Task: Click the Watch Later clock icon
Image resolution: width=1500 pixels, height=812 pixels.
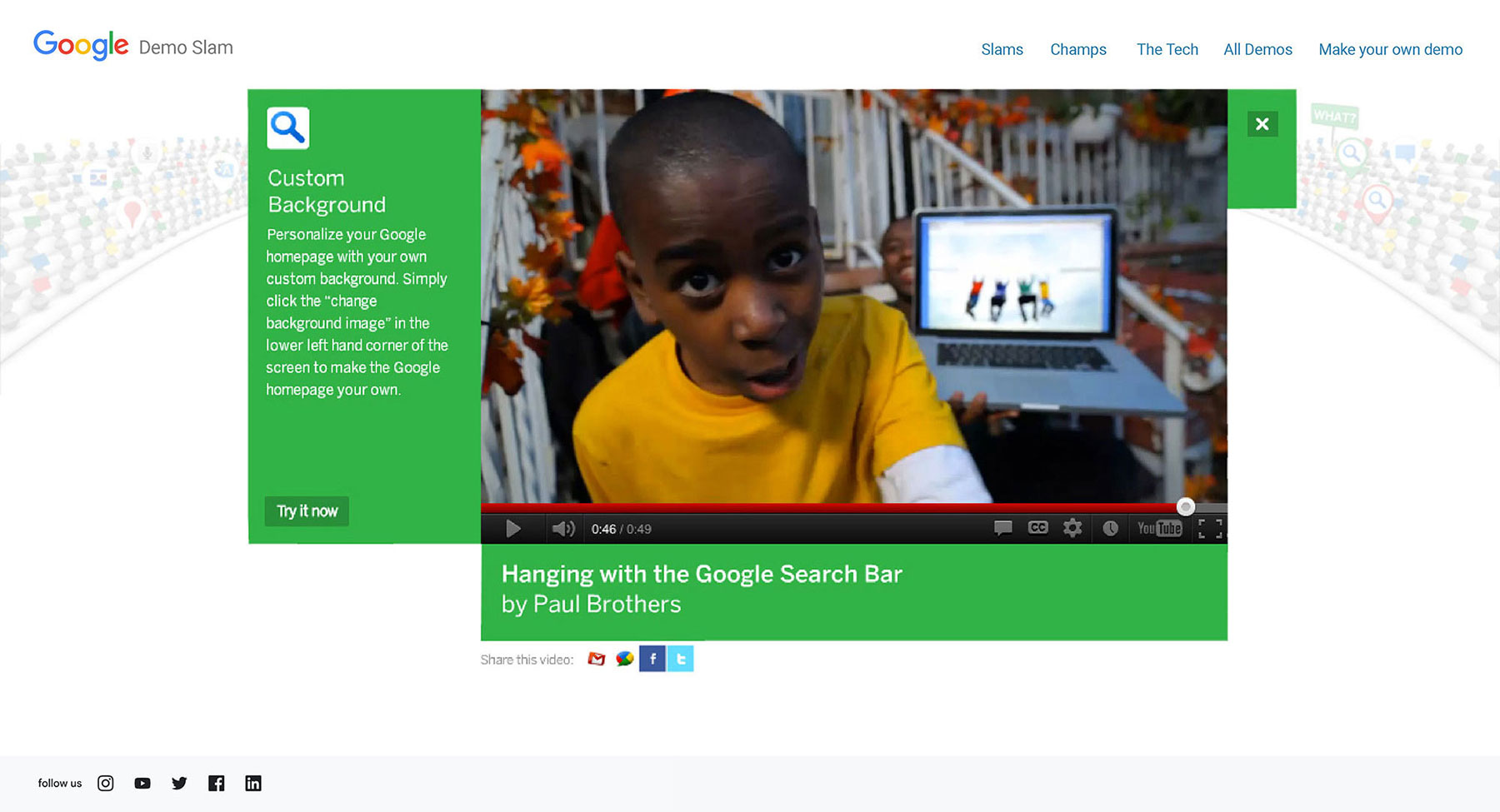Action: coord(1110,528)
